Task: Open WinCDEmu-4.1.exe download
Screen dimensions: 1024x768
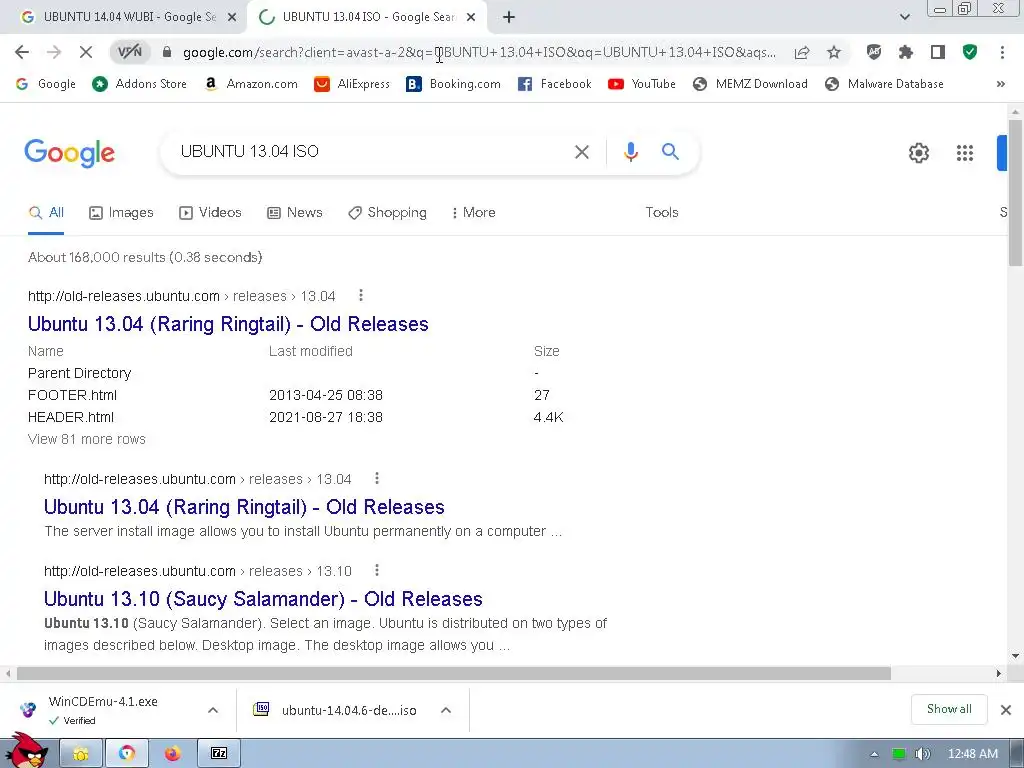Action: tap(103, 710)
